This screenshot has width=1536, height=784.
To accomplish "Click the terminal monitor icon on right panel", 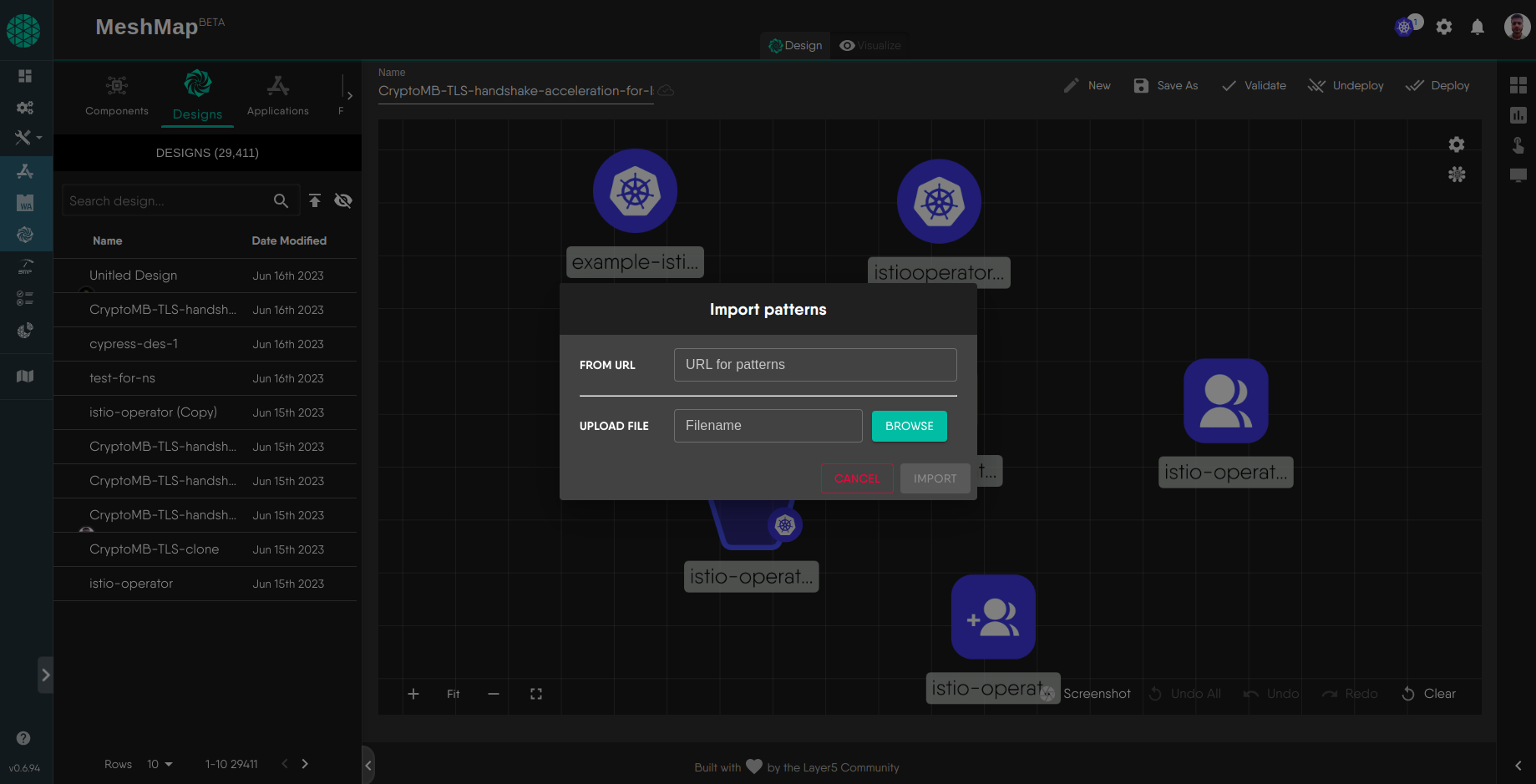I will [1518, 175].
